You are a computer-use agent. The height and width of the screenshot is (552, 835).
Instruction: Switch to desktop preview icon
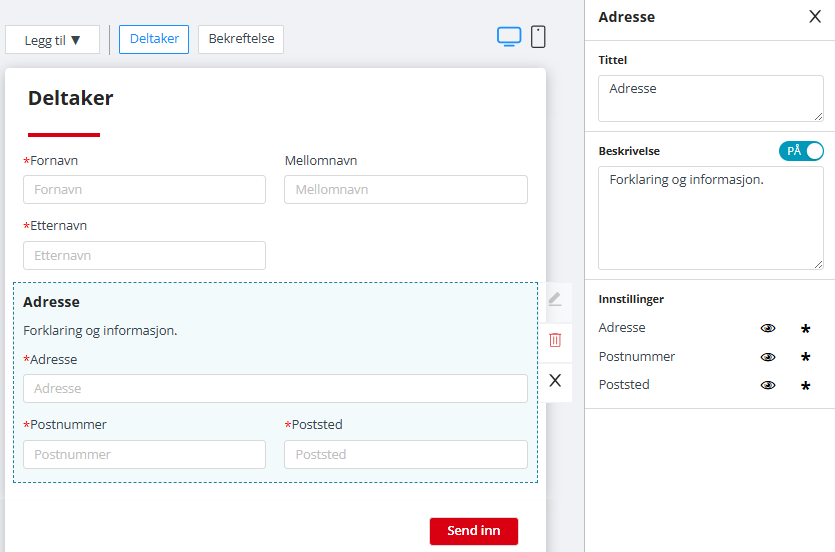509,37
